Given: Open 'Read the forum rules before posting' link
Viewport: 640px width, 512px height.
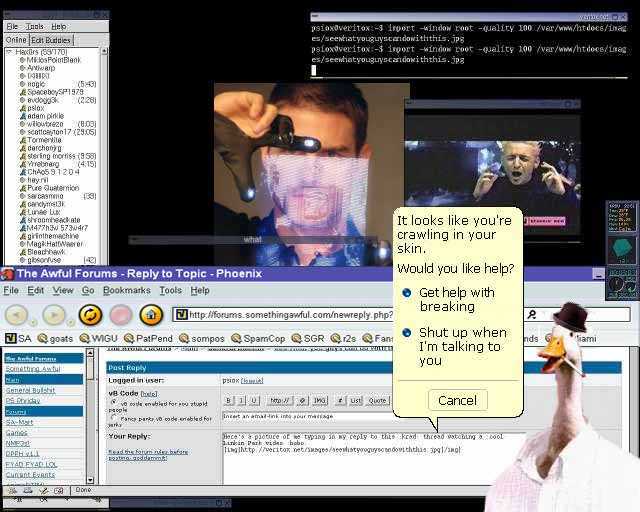Looking at the screenshot, I should click(x=148, y=455).
